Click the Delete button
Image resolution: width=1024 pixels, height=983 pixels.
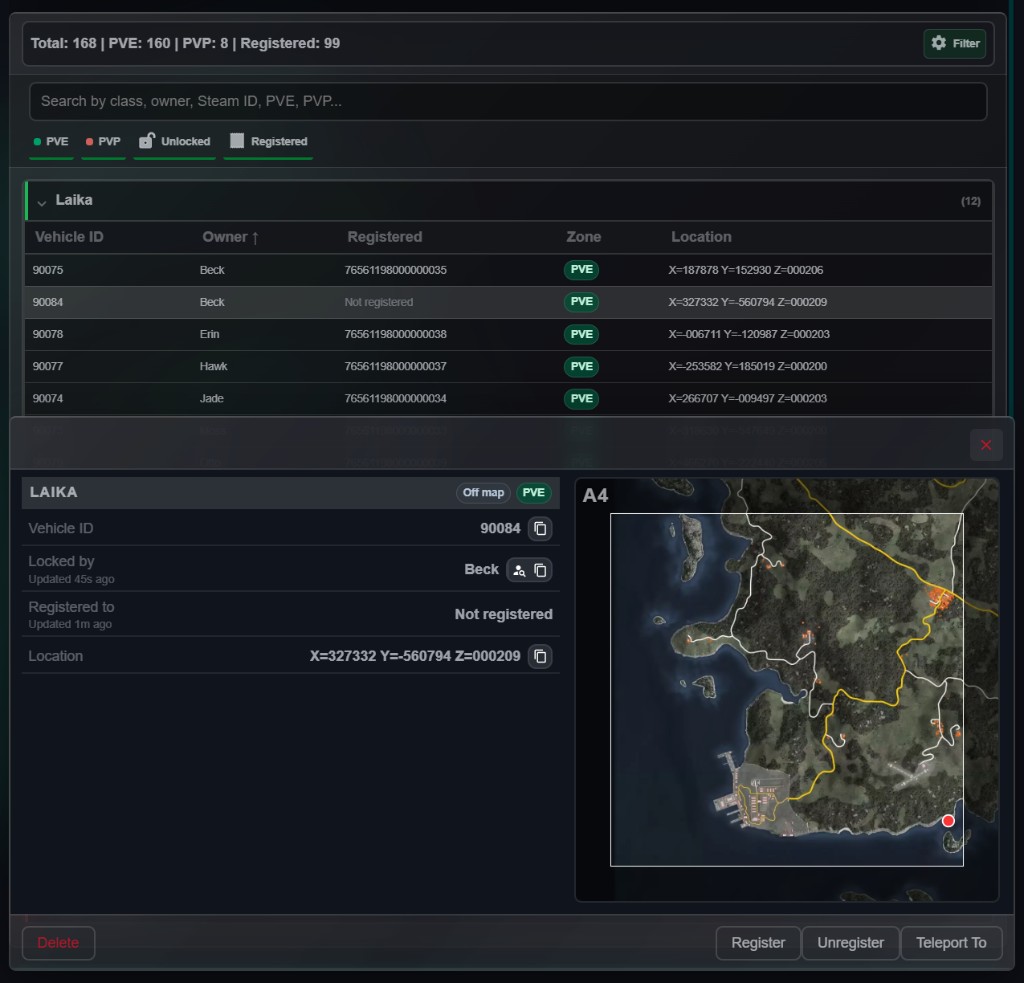click(x=58, y=943)
